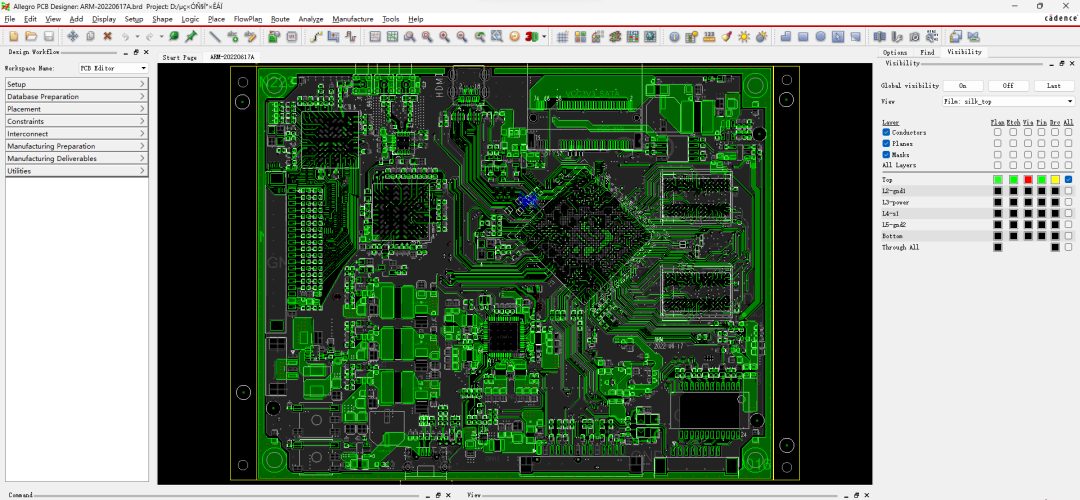The height and width of the screenshot is (500, 1080).
Task: Uncheck the Conductors layer checkbox
Action: point(886,132)
